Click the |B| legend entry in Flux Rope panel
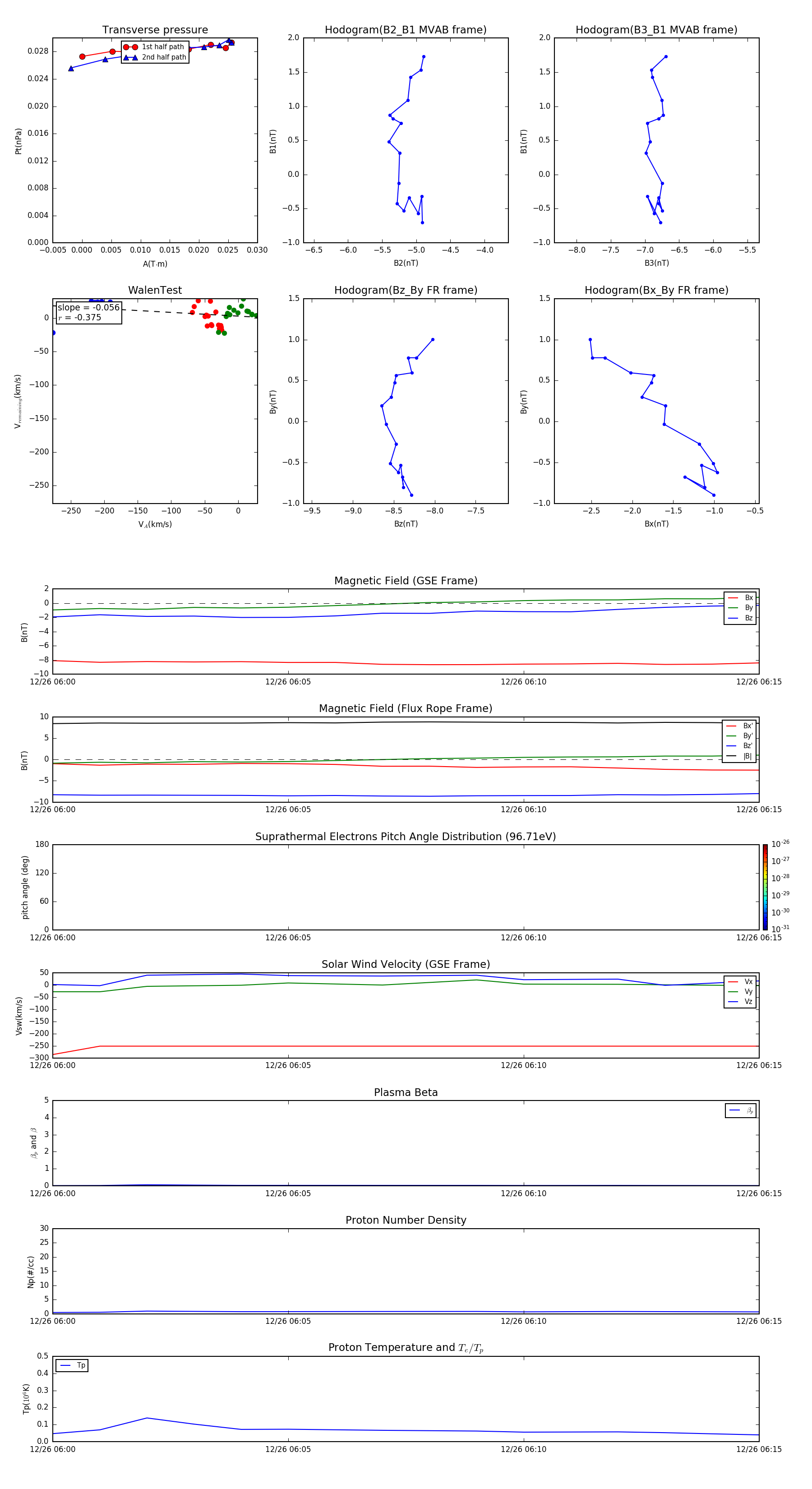 [739, 756]
